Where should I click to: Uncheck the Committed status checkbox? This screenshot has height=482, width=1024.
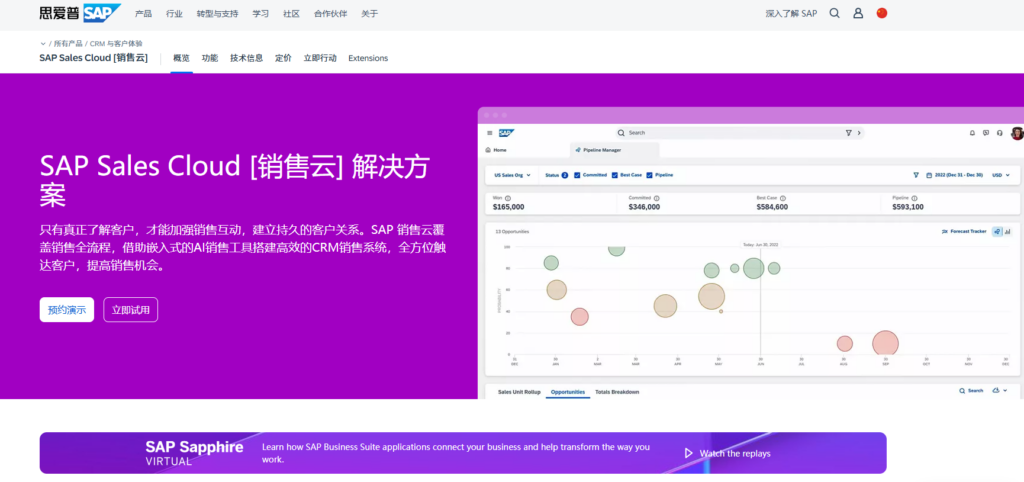pos(577,175)
